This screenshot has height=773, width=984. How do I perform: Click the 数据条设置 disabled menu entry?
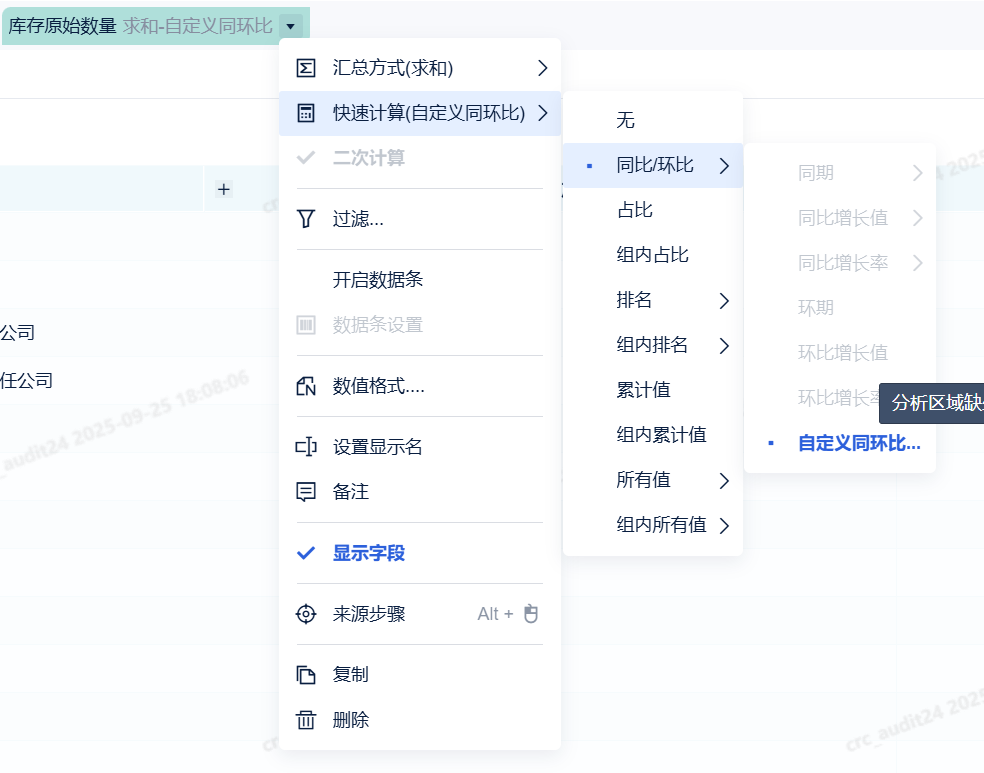[x=420, y=325]
